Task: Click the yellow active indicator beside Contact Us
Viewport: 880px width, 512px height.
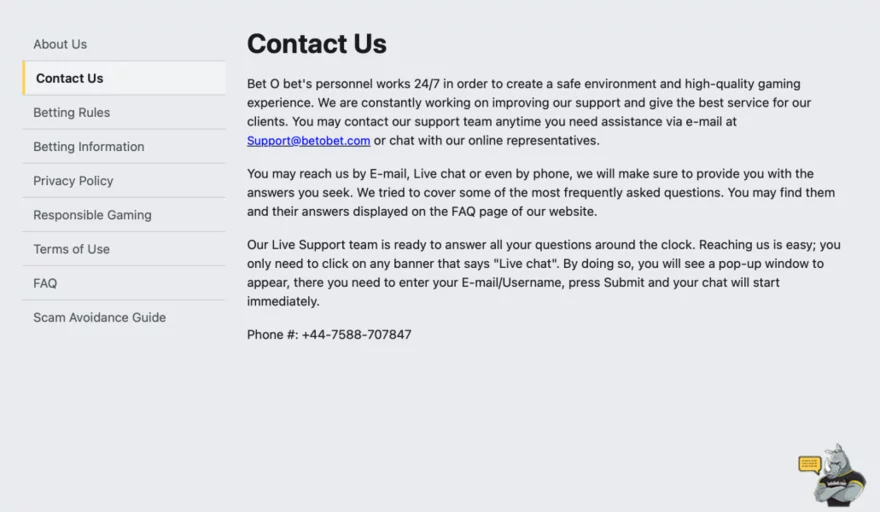Action: click(24, 78)
